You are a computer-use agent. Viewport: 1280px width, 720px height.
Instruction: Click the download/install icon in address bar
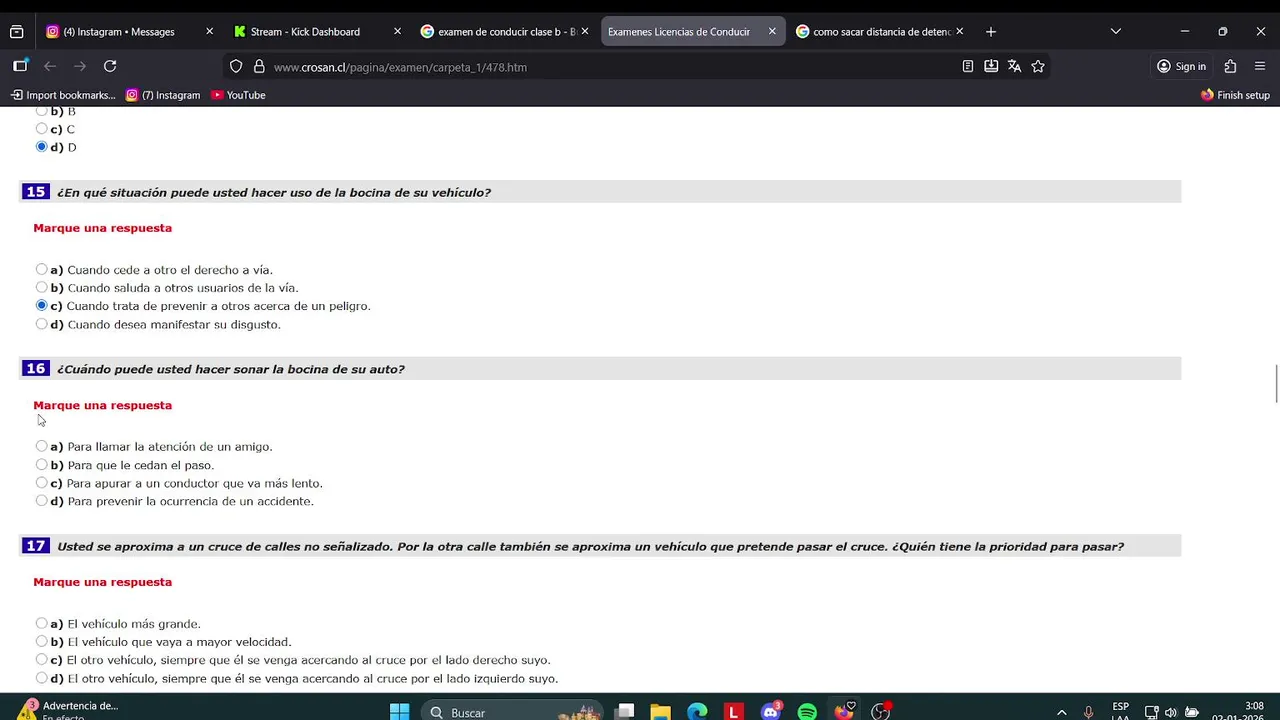coord(991,66)
